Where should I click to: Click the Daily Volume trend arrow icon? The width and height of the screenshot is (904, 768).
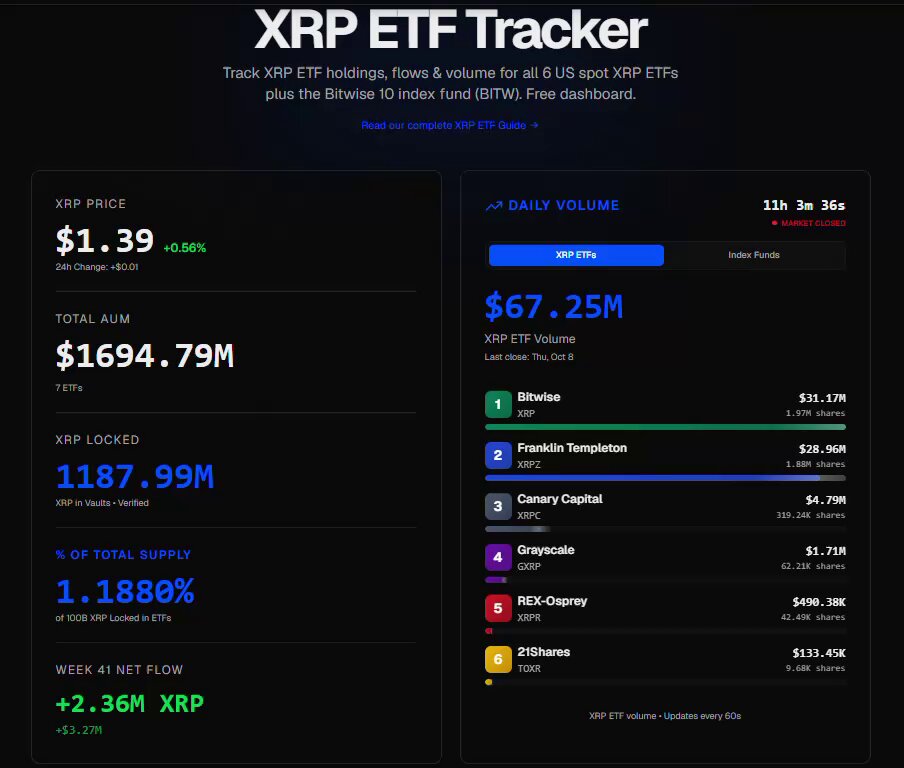pyautogui.click(x=494, y=206)
